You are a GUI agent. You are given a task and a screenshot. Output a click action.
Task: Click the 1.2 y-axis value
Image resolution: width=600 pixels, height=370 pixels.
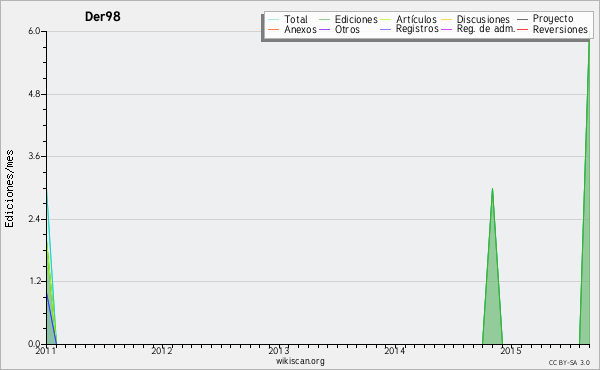coord(34,281)
